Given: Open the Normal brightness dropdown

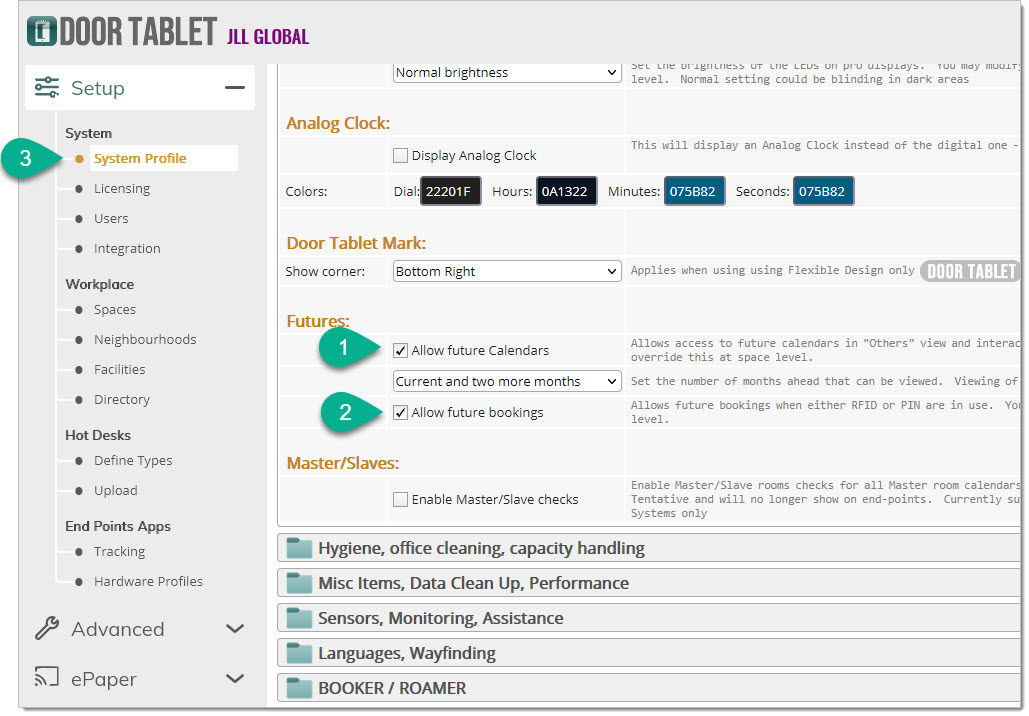Looking at the screenshot, I should tap(506, 73).
